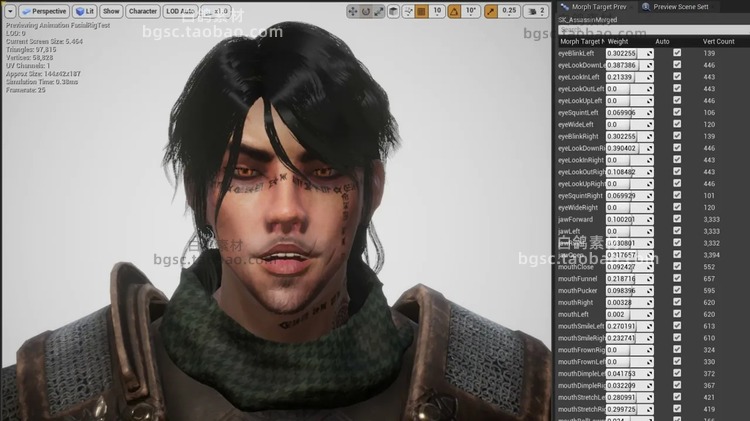Uncheck Auto for mouthStretchRight
Screen dimensions: 750x421
point(677,409)
